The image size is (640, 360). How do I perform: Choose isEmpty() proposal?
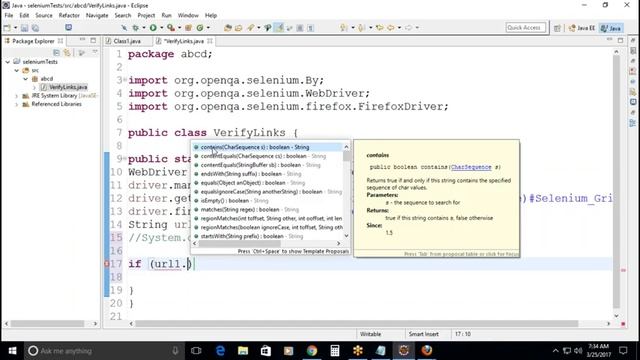point(267,200)
